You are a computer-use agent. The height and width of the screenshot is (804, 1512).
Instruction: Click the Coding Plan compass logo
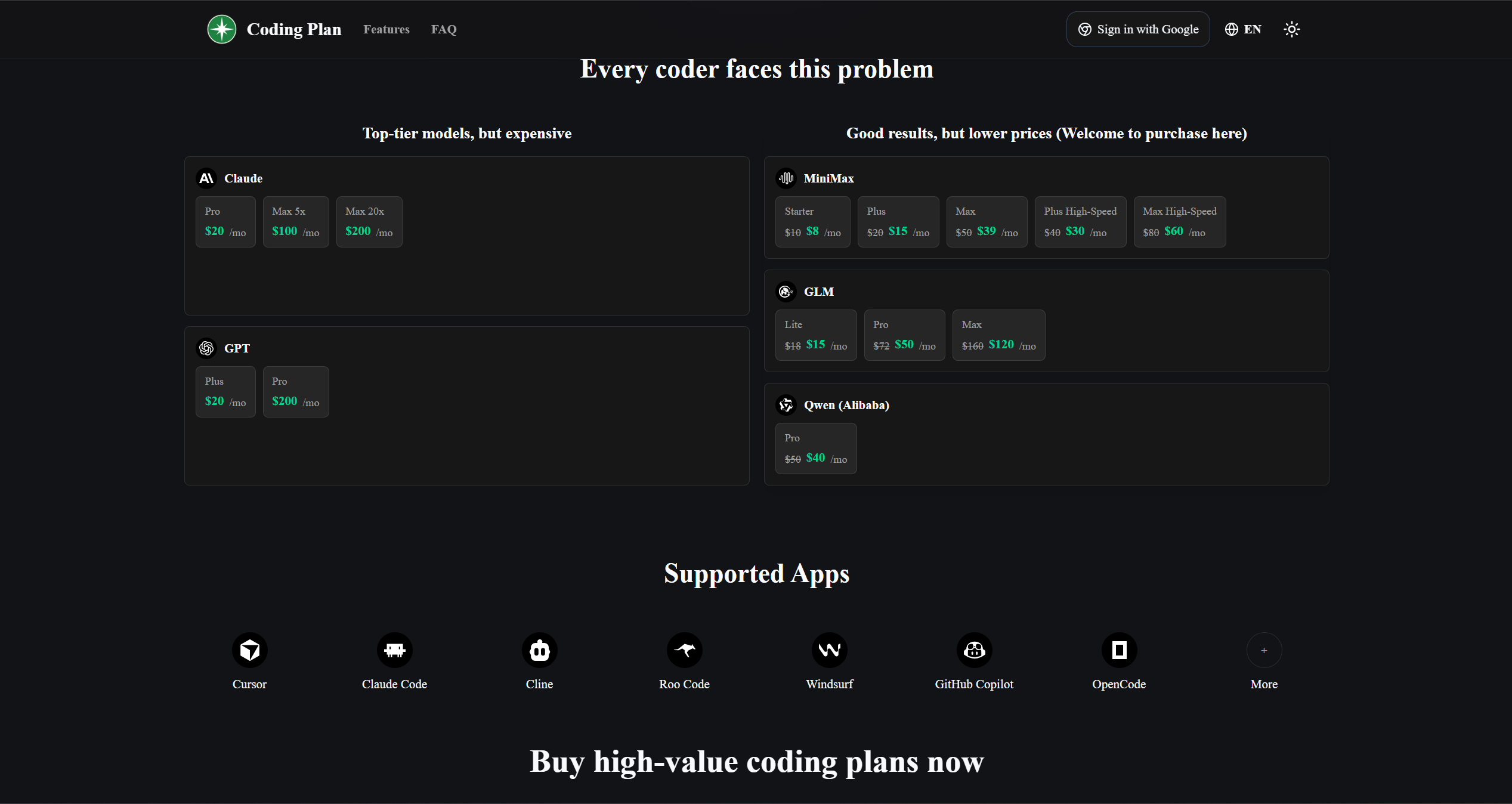tap(221, 29)
